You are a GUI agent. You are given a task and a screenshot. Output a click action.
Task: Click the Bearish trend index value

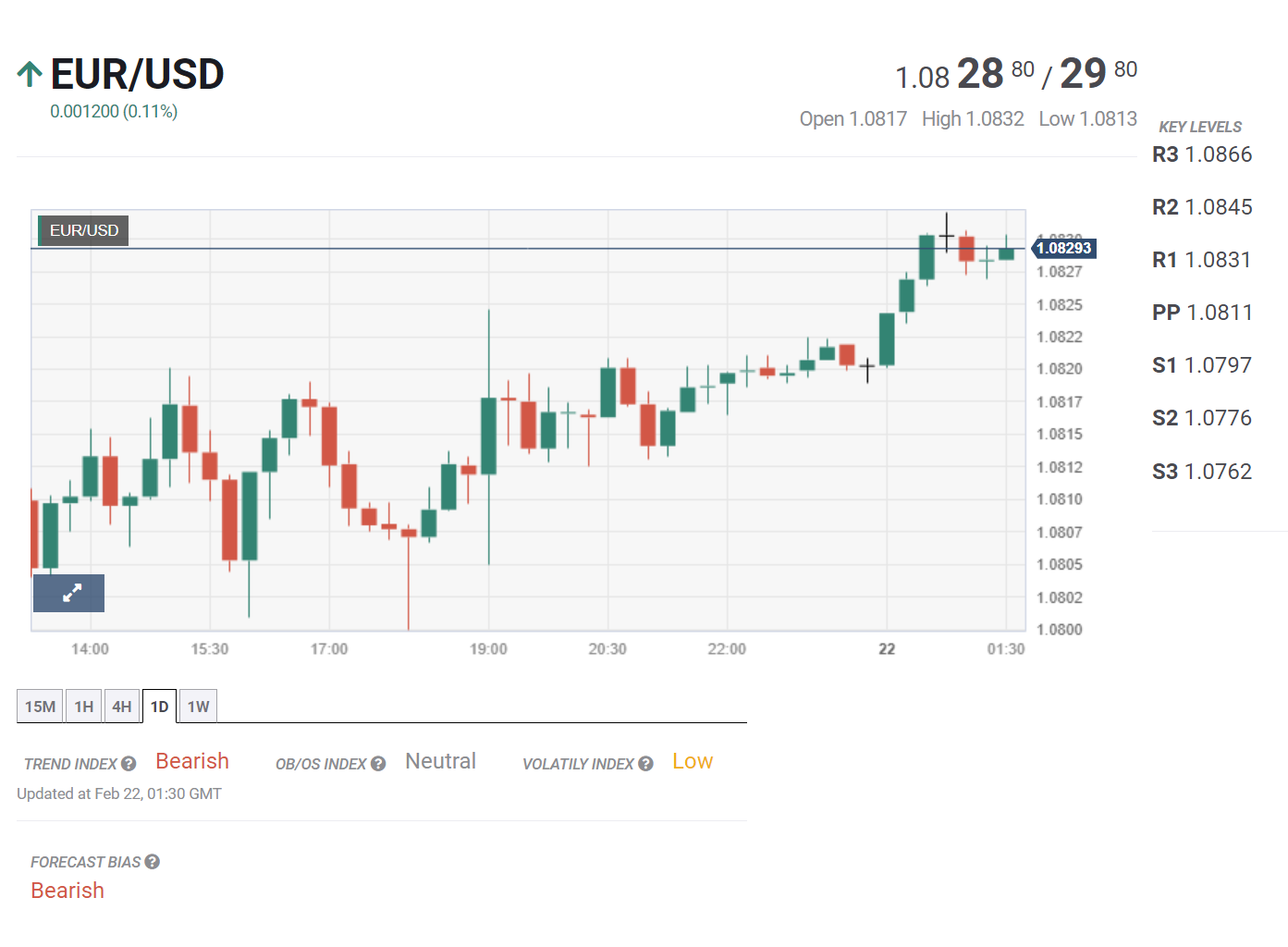point(192,761)
